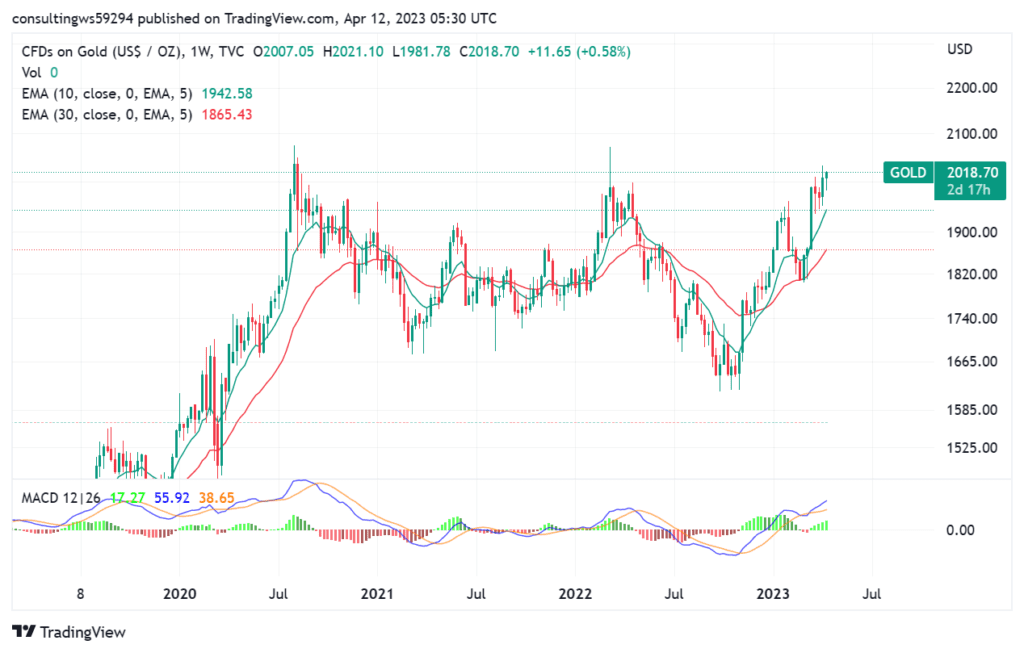Select the EMA 30 indicator legend

coord(107,115)
